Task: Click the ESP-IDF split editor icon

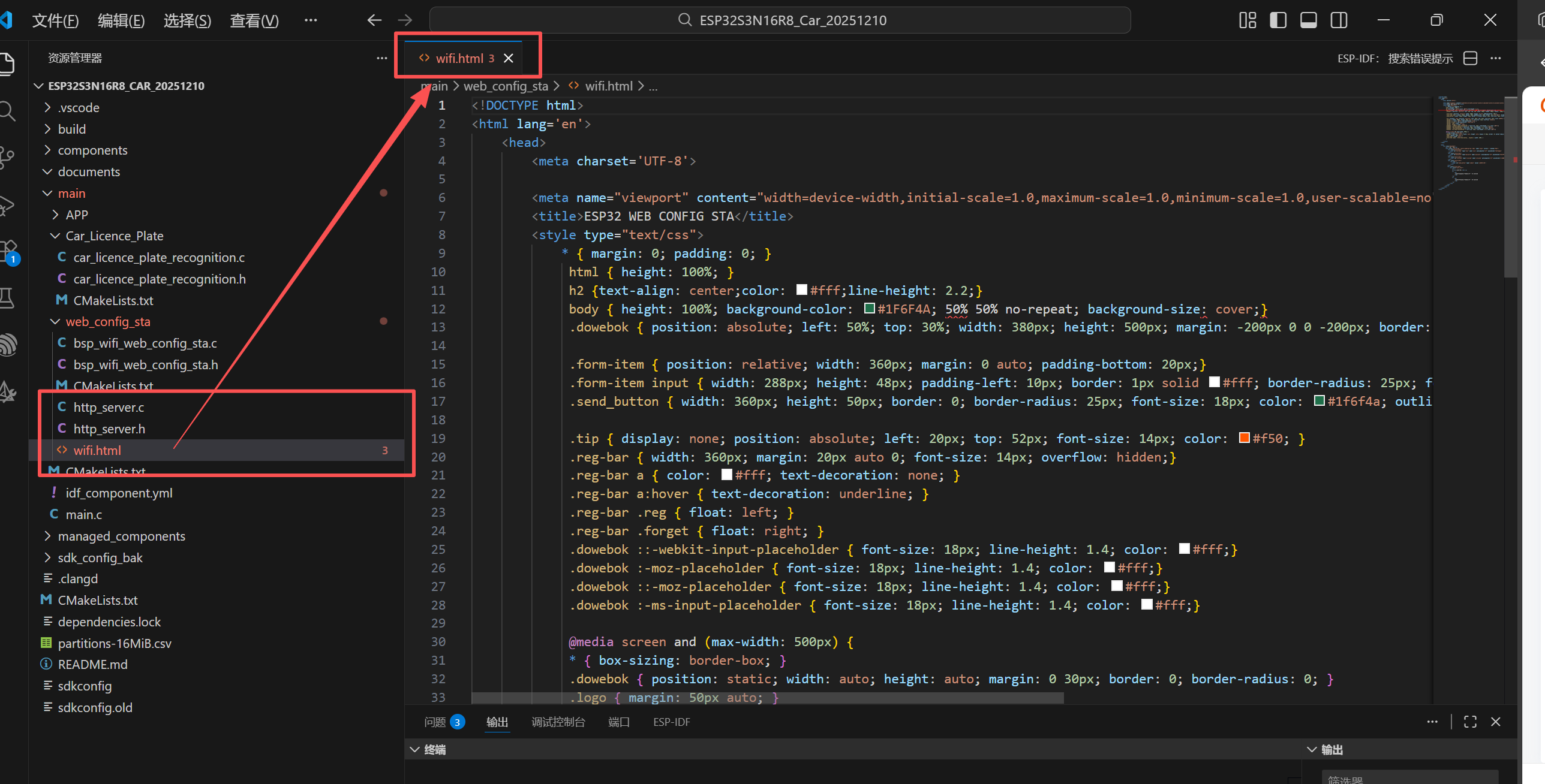Action: click(x=1470, y=58)
